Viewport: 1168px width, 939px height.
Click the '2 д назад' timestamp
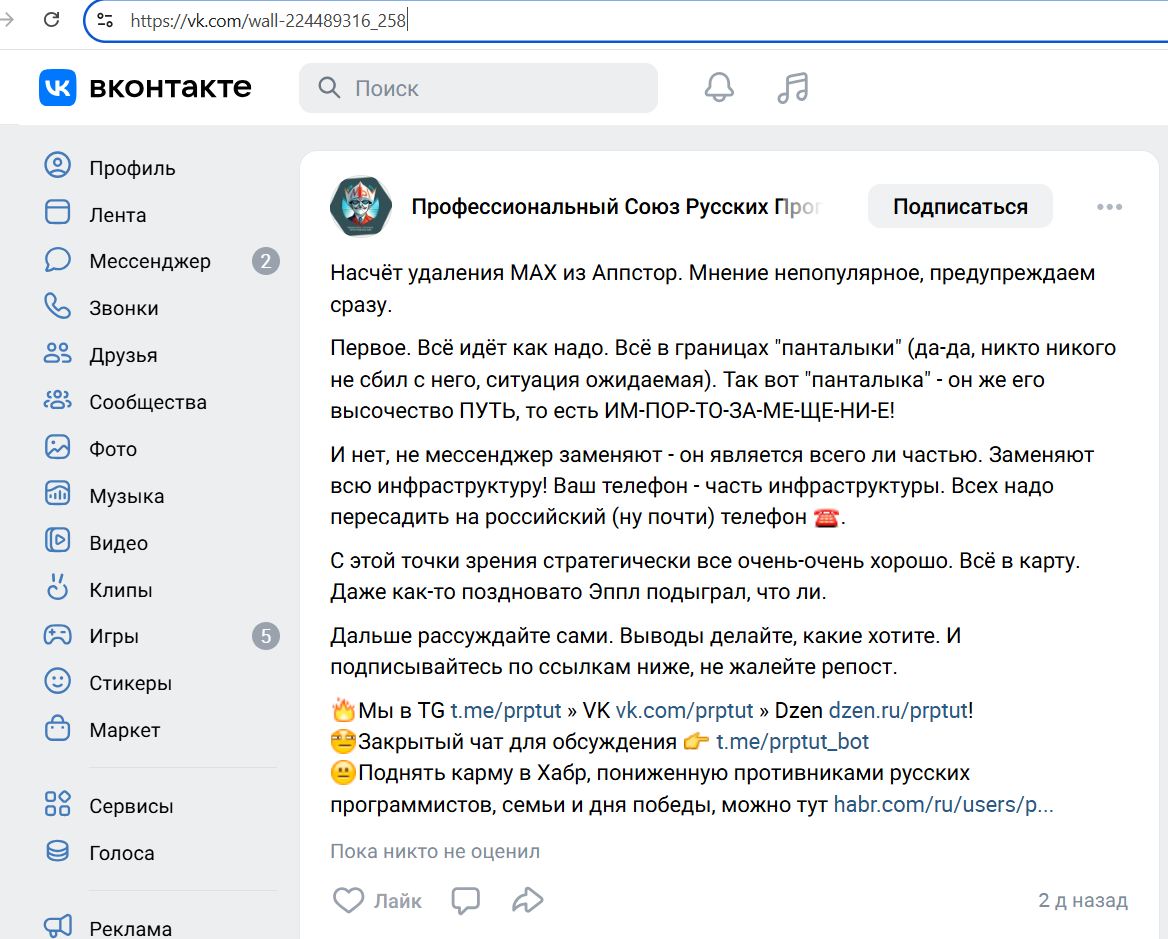click(1083, 900)
